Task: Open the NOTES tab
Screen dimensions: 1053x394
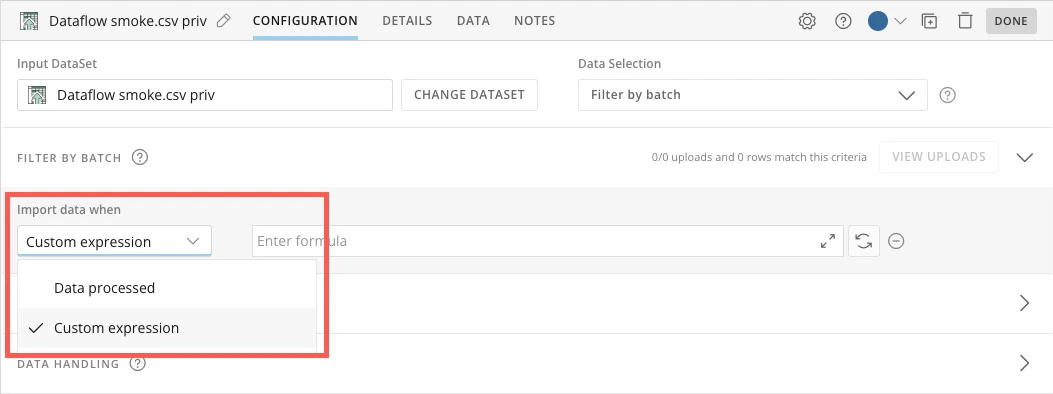Action: pyautogui.click(x=535, y=21)
